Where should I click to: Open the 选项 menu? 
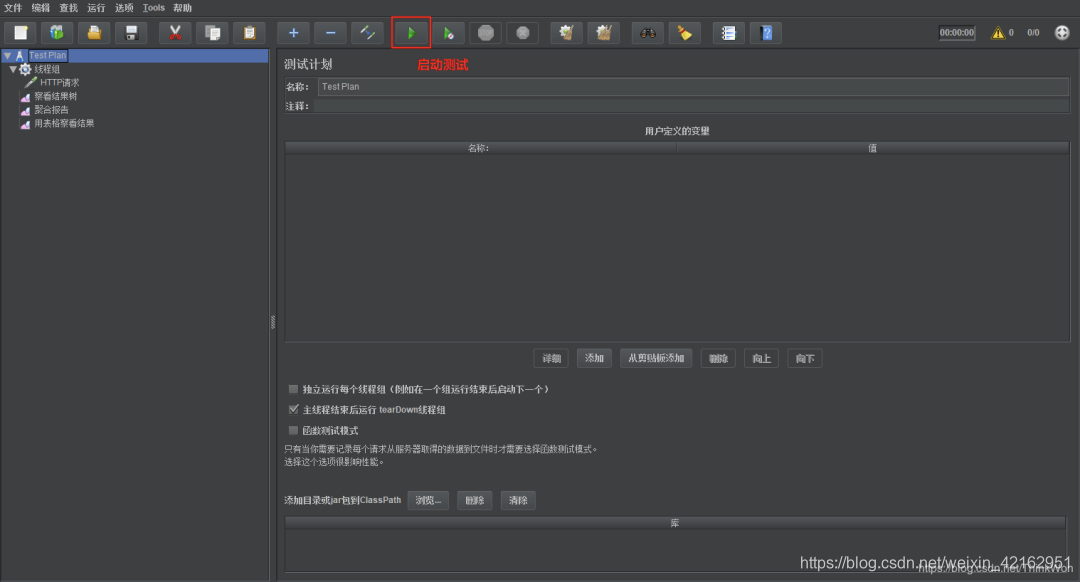pyautogui.click(x=123, y=7)
